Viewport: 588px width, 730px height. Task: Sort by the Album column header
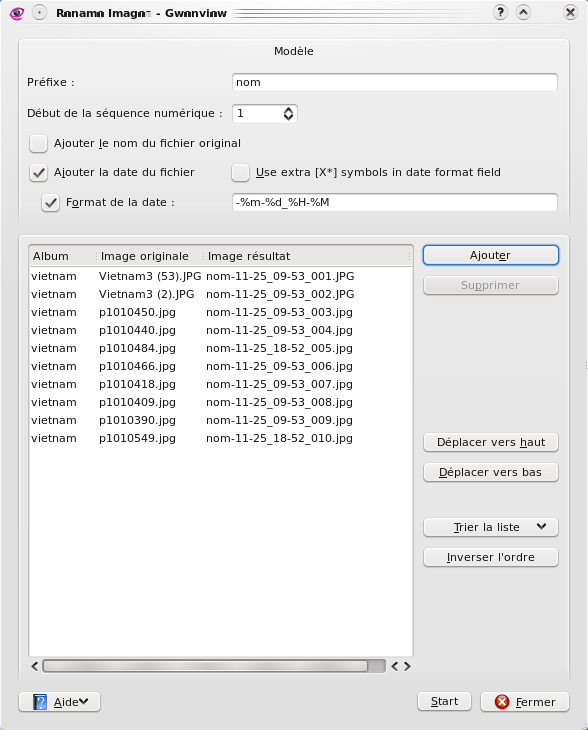pos(62,256)
